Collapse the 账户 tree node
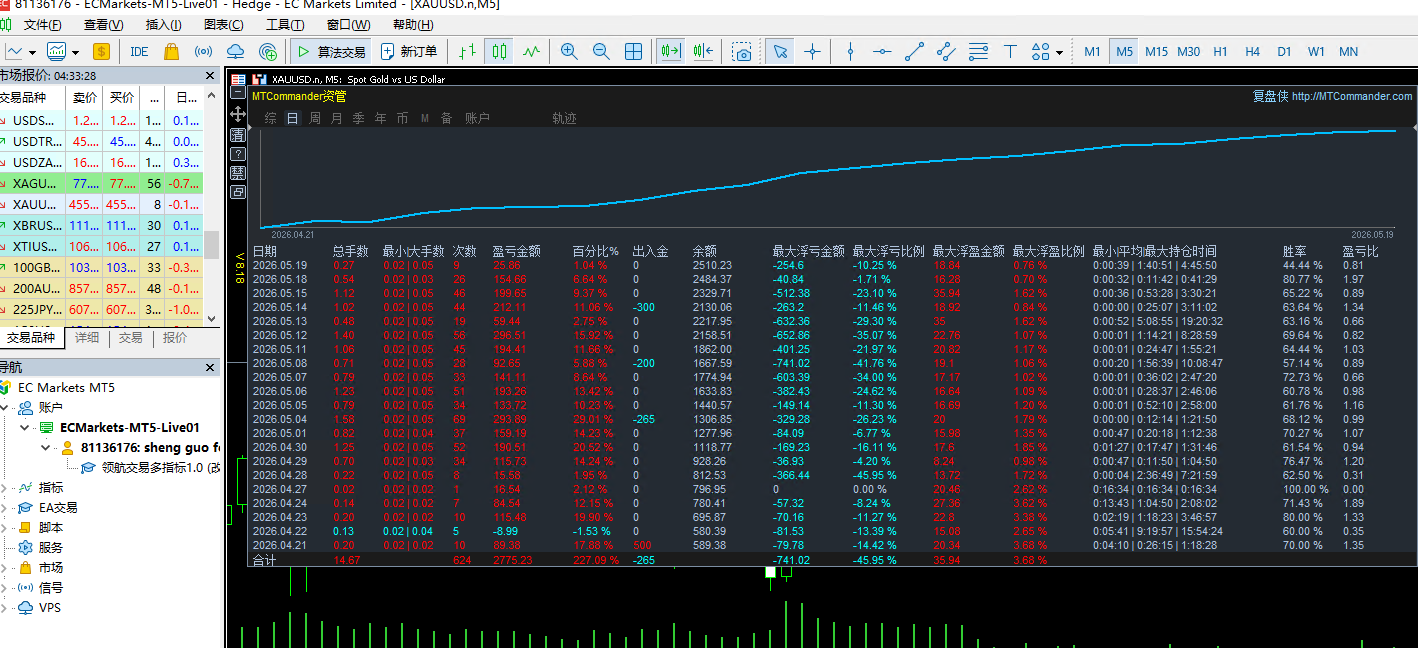1418x648 pixels. tap(5, 407)
